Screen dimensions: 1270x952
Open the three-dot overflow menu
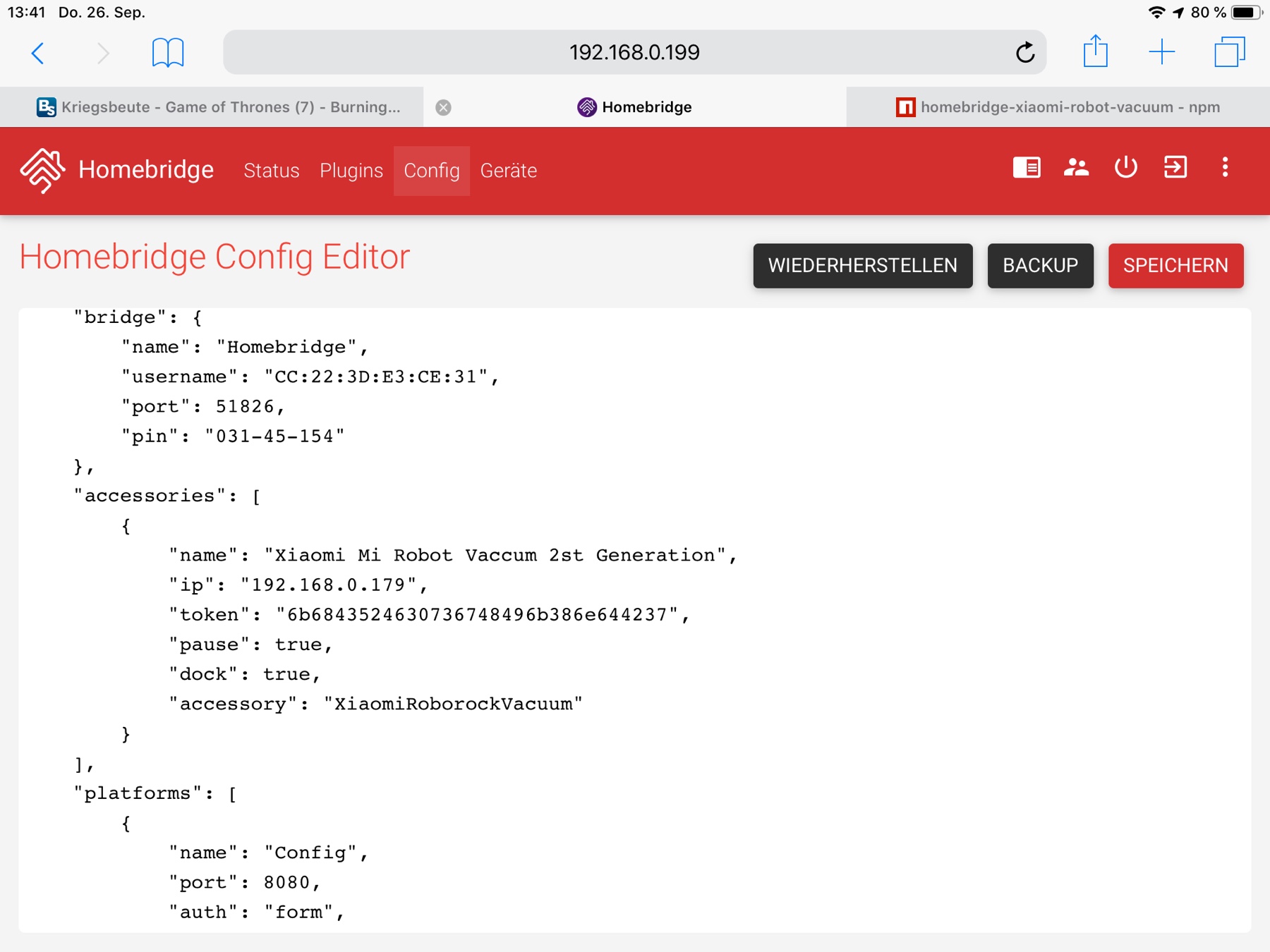click(x=1225, y=168)
